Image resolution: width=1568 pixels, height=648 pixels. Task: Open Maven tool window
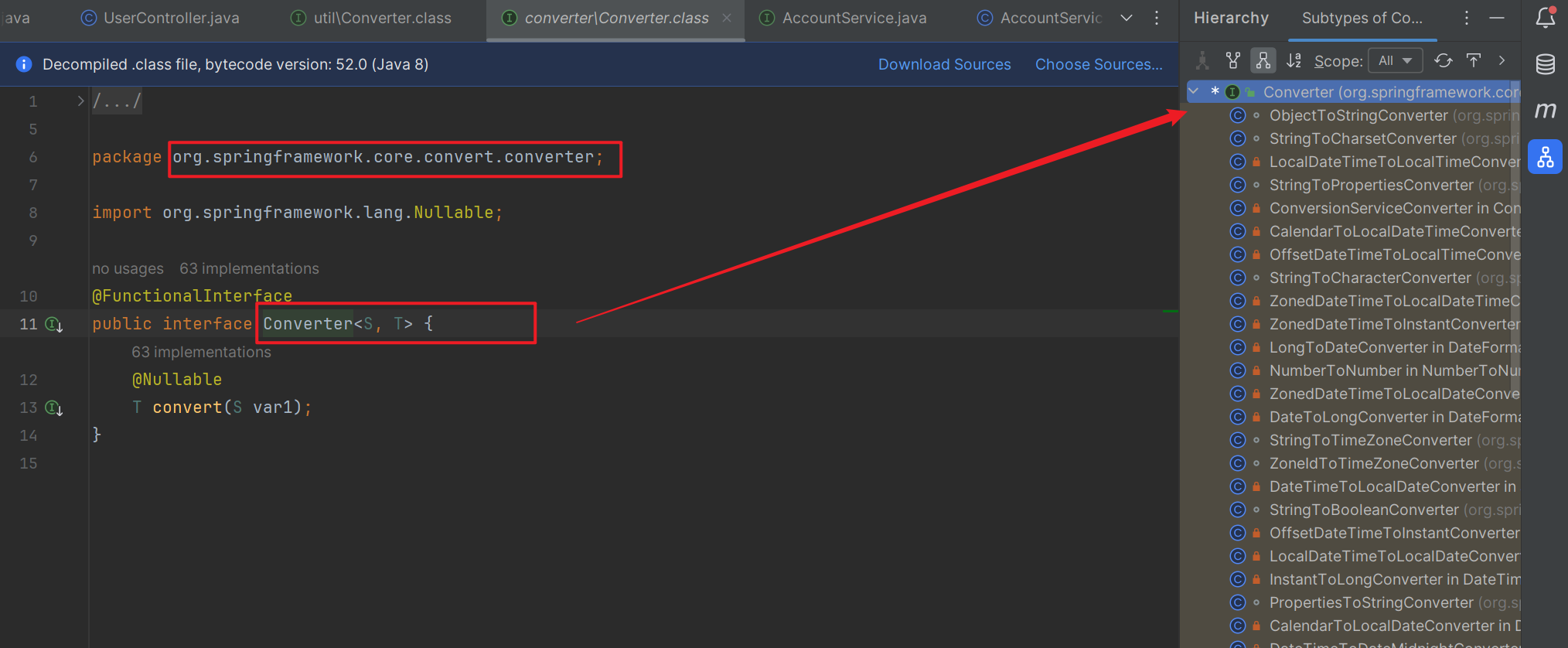[x=1546, y=111]
